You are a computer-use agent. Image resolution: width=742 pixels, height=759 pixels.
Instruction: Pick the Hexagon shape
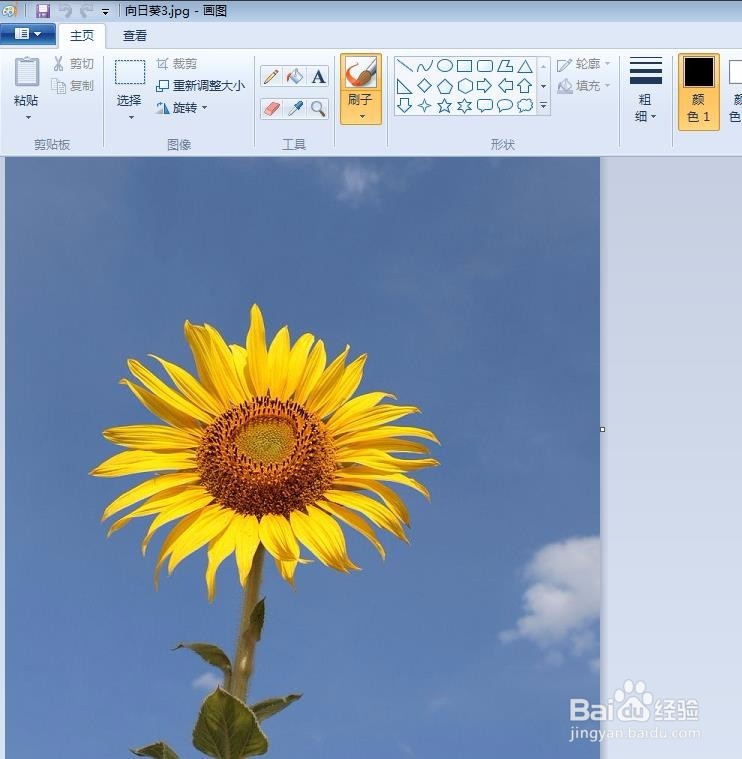[465, 86]
